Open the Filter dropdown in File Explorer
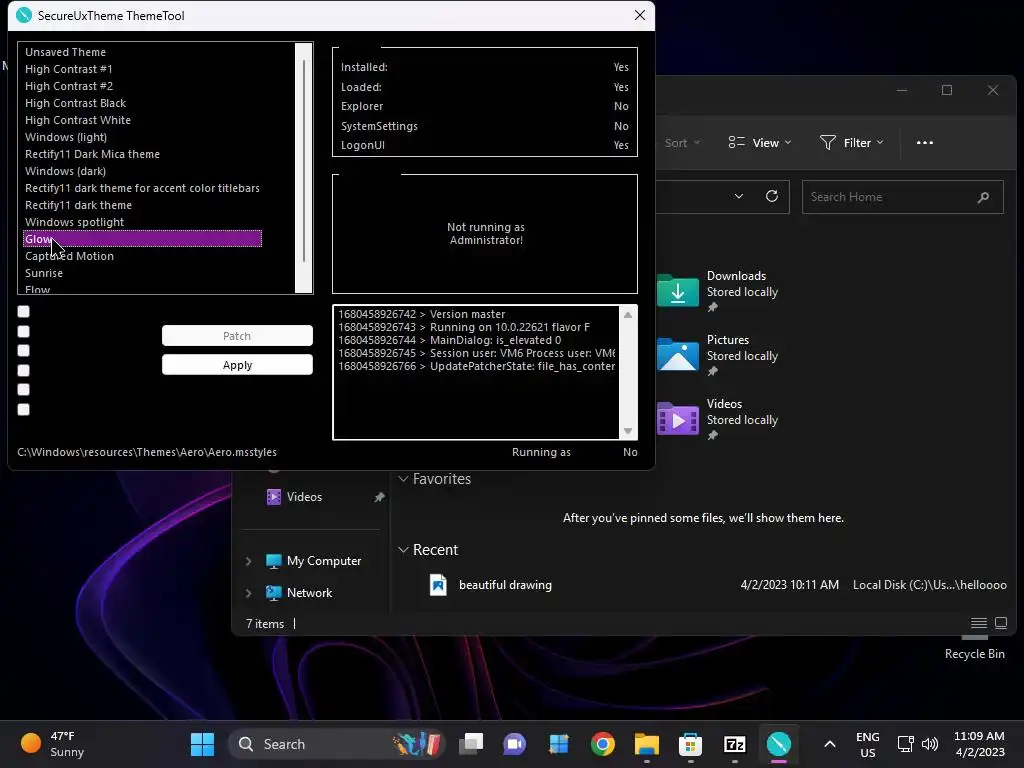Image resolution: width=1024 pixels, height=768 pixels. [x=852, y=142]
